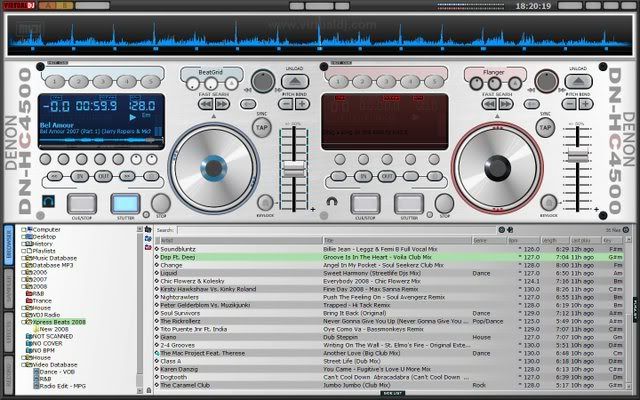
Task: Set loop IN on the right deck
Action: click(363, 176)
